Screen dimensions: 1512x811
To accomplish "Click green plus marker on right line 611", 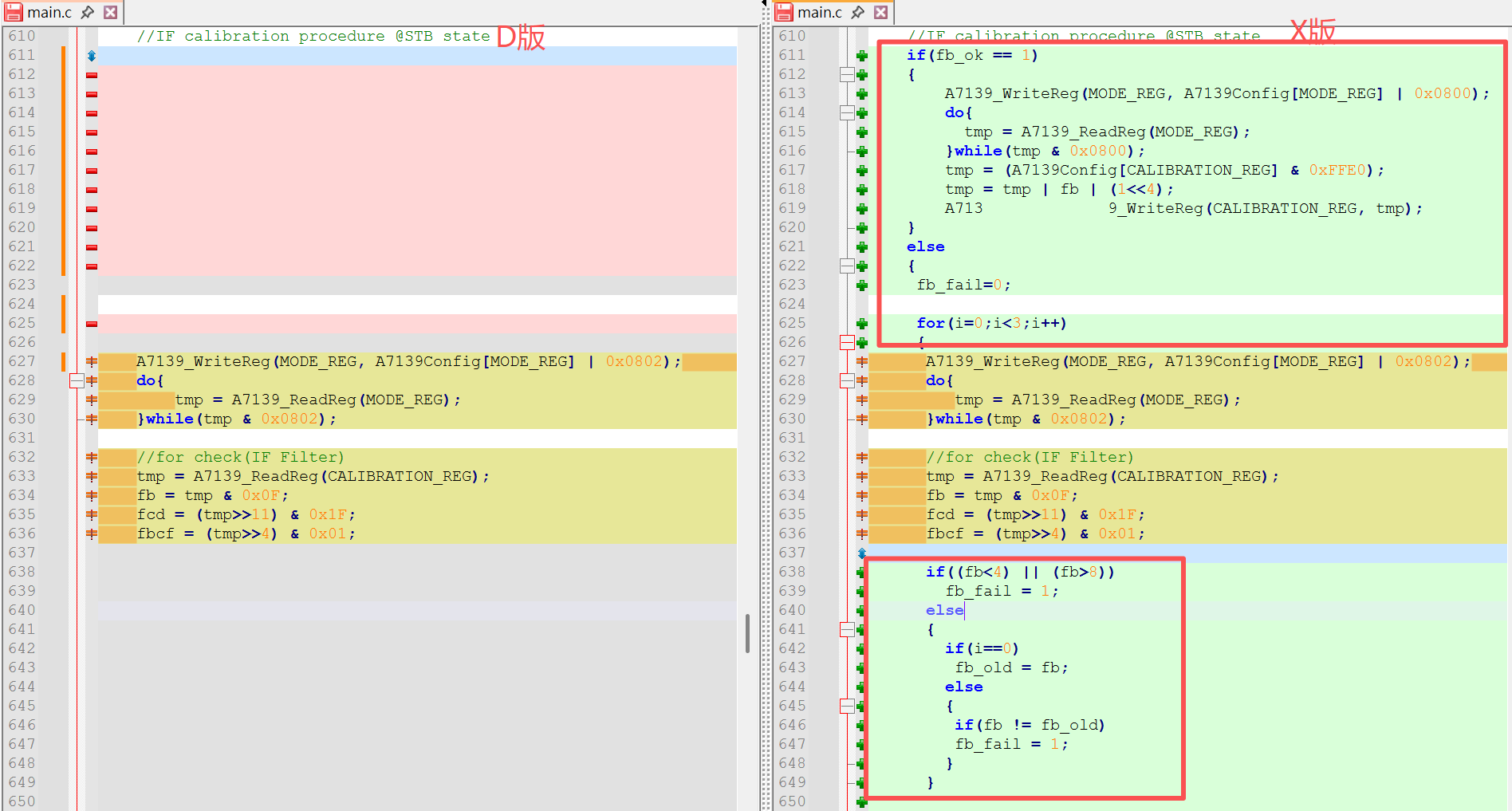I will (862, 56).
